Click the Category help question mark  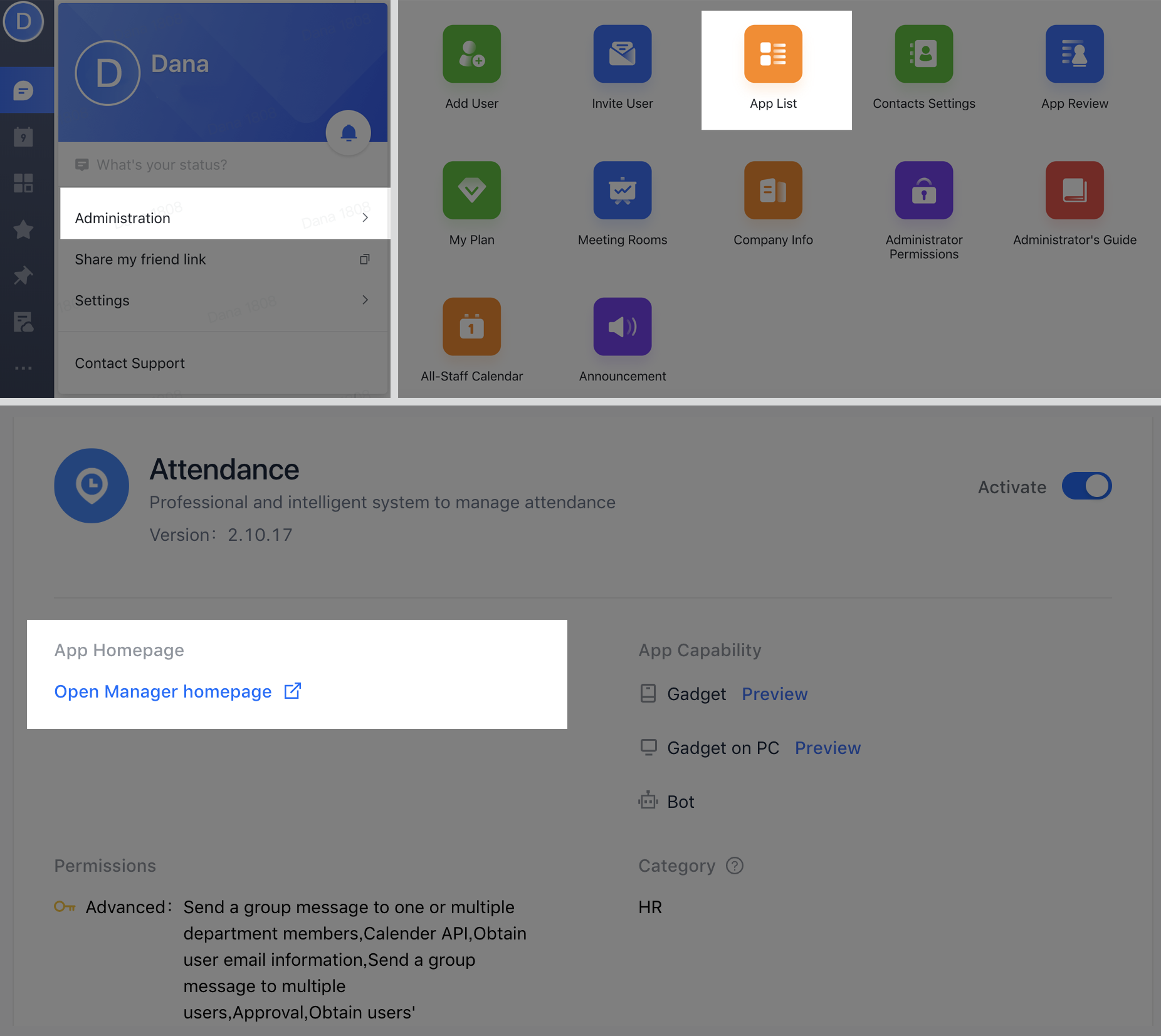coord(734,866)
